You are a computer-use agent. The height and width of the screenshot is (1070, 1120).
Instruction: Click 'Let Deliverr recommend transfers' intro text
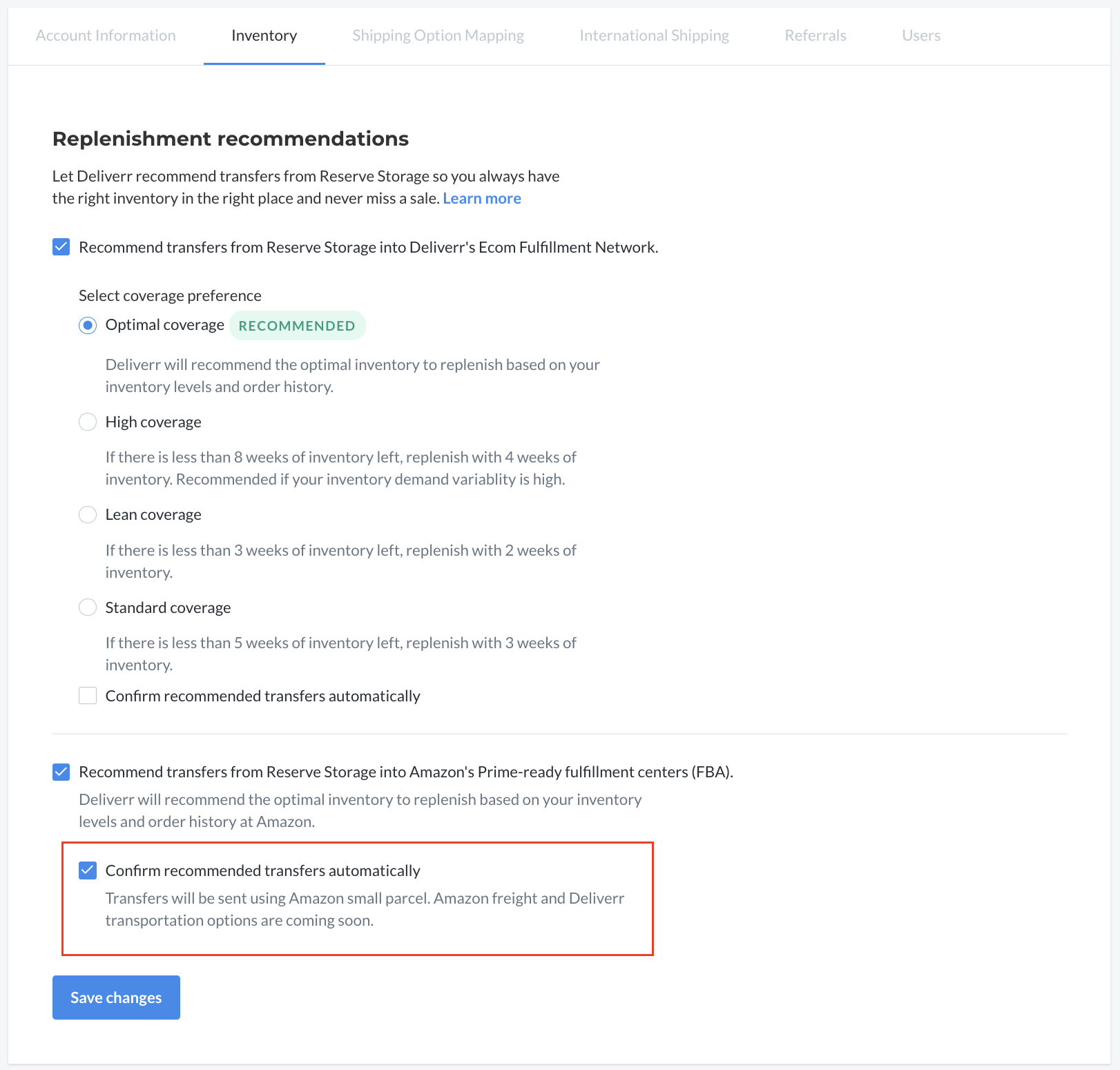click(x=306, y=188)
